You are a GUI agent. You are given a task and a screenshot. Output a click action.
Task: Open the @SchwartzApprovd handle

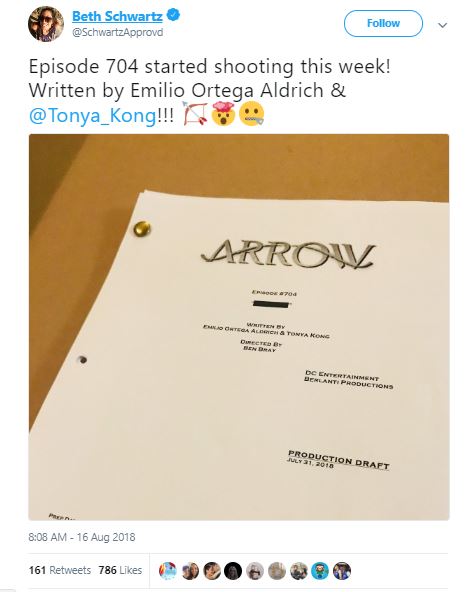[x=117, y=32]
